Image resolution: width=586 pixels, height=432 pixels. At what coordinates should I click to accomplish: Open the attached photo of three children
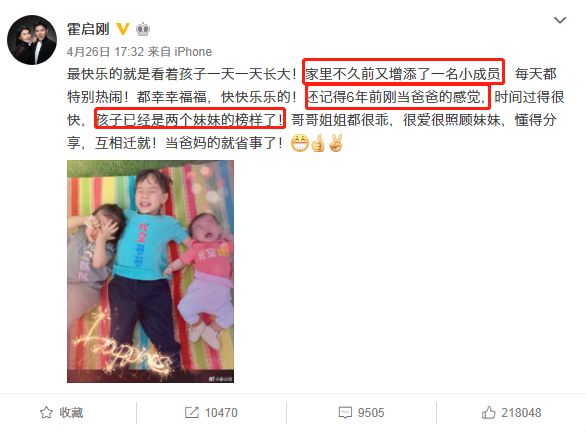(x=150, y=271)
